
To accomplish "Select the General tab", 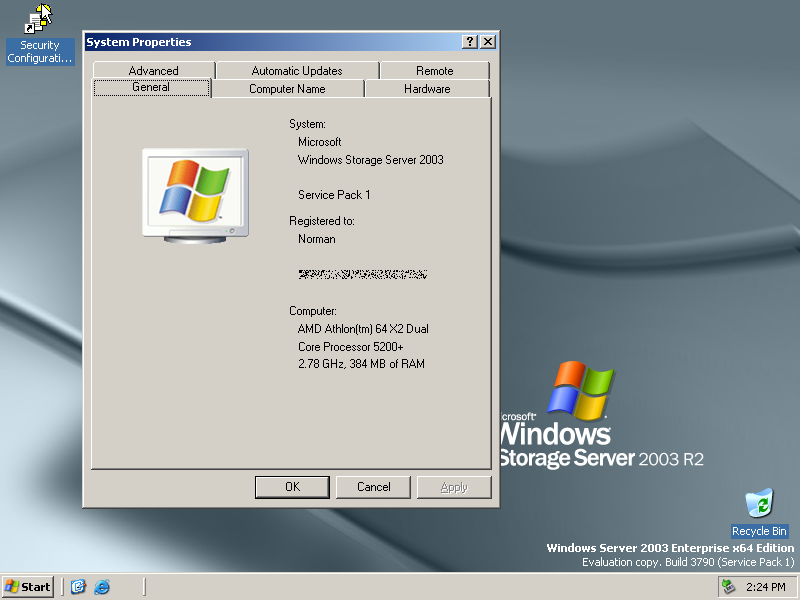I will tap(151, 88).
